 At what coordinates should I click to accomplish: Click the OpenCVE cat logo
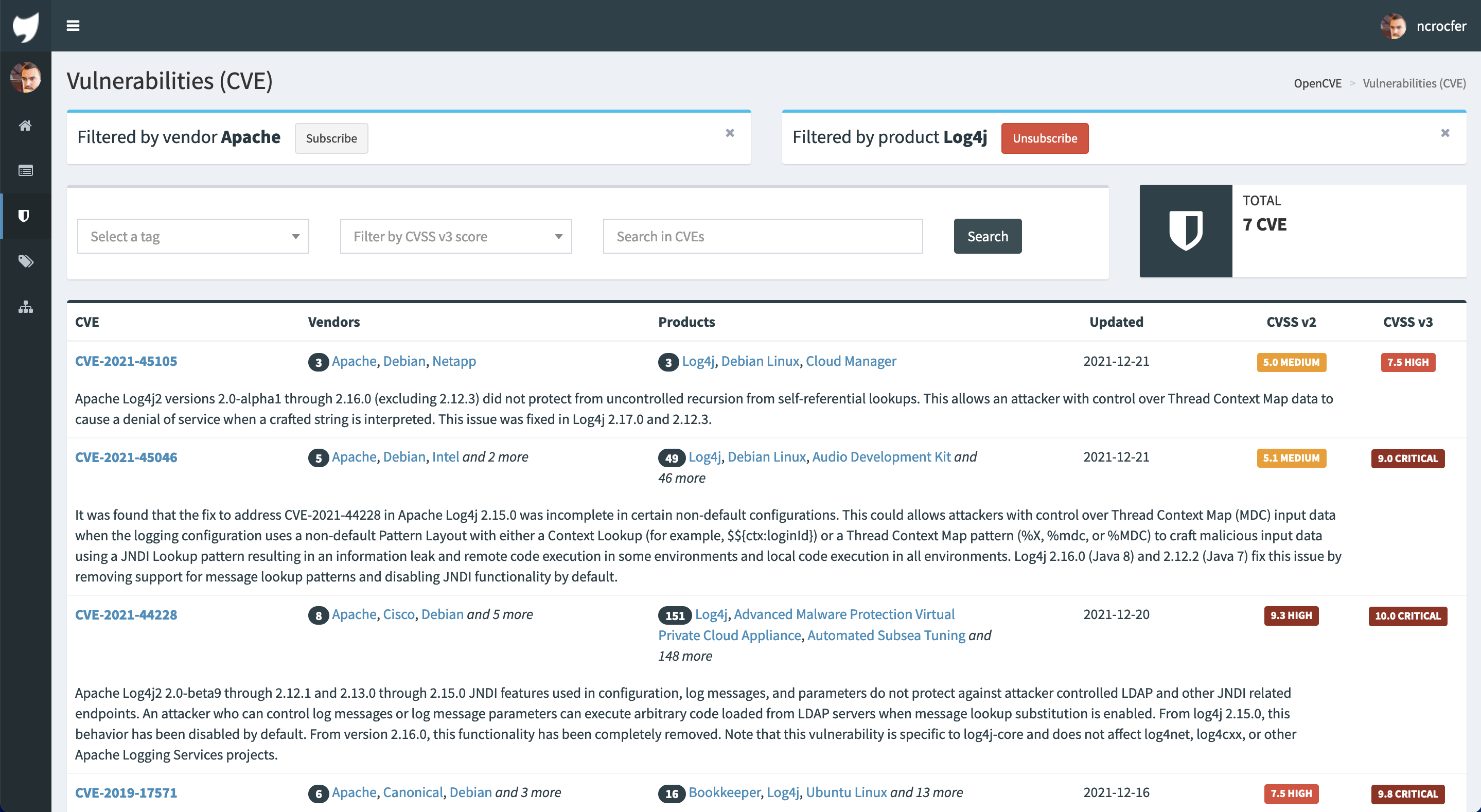[25, 25]
